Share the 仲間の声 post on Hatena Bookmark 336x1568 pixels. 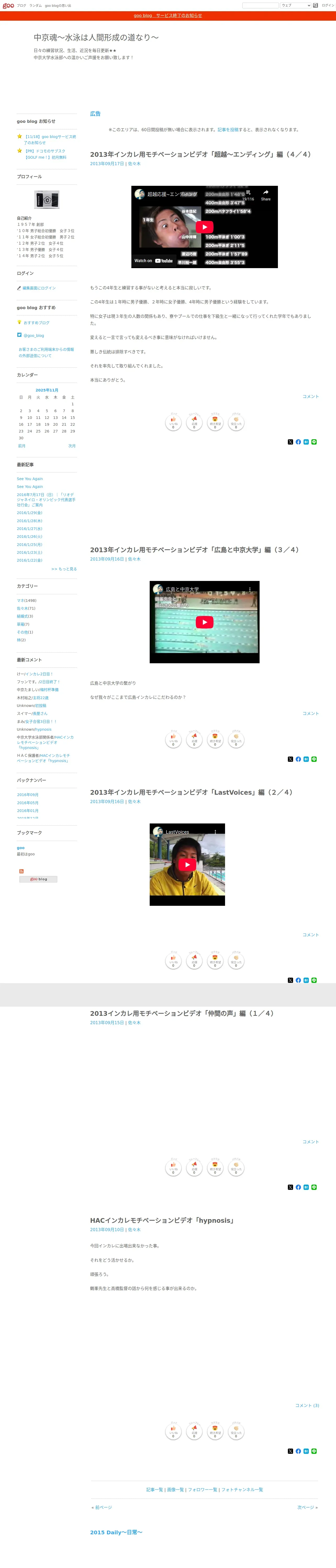(x=306, y=1187)
